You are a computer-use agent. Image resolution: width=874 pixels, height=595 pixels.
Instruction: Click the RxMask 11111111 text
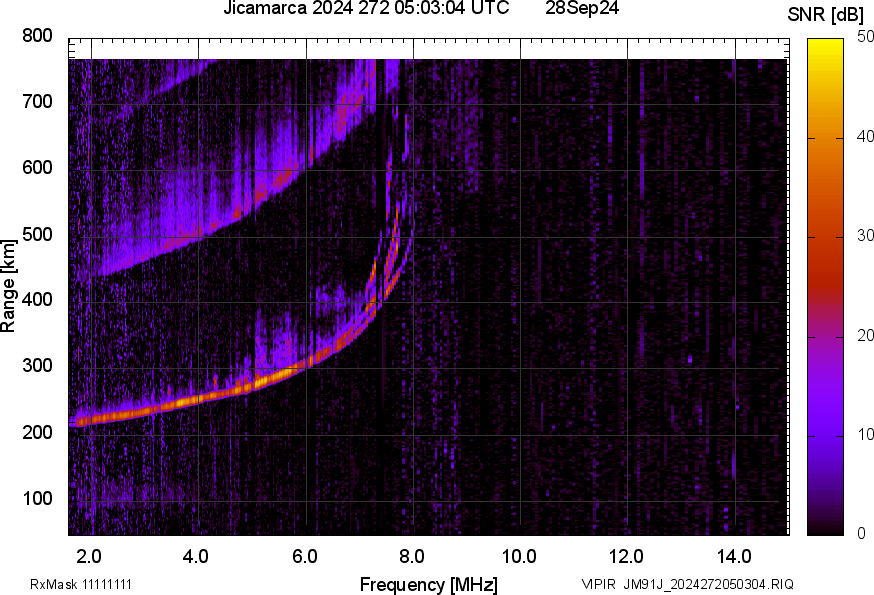tap(81, 584)
